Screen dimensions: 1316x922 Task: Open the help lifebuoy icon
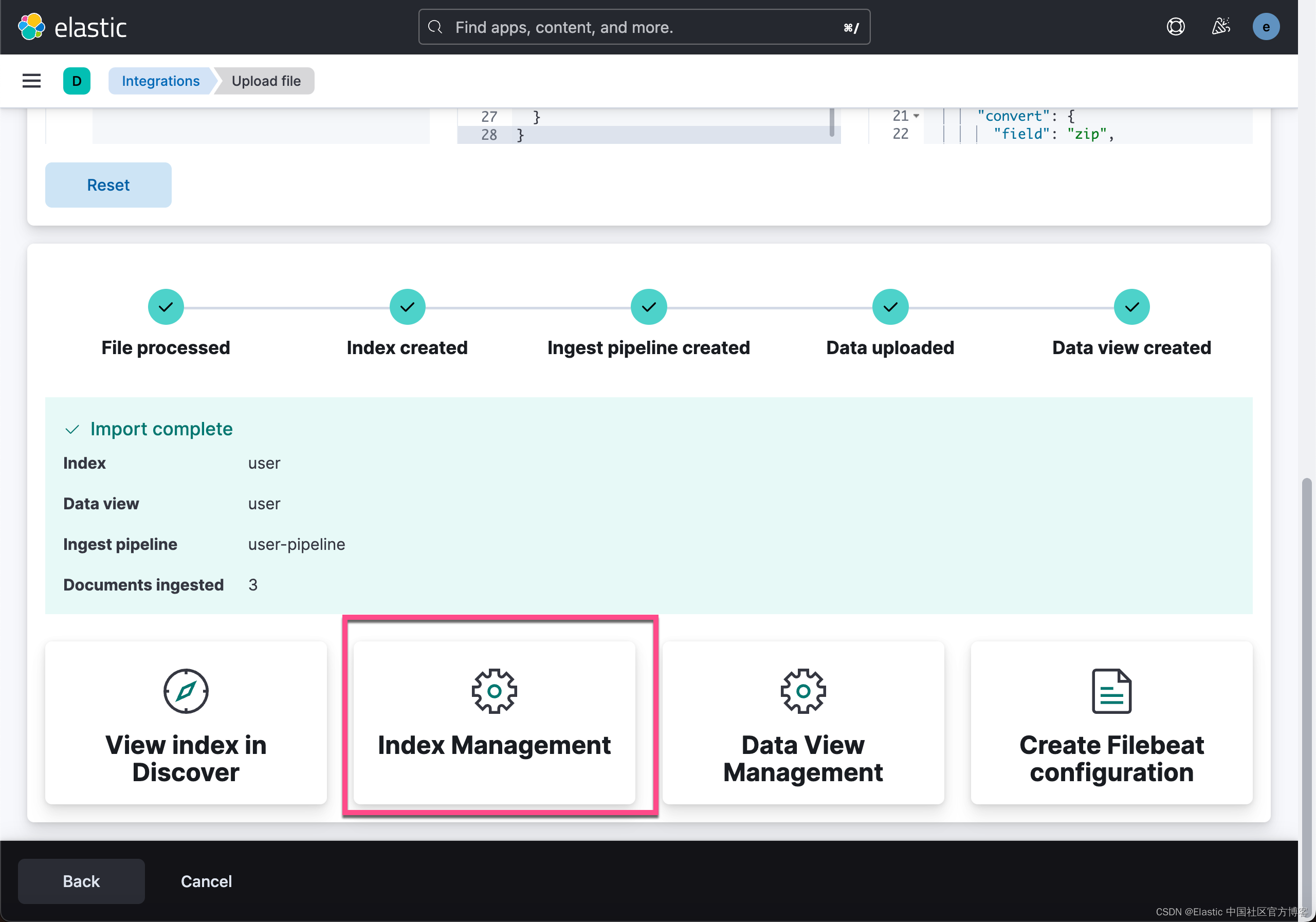[1176, 26]
